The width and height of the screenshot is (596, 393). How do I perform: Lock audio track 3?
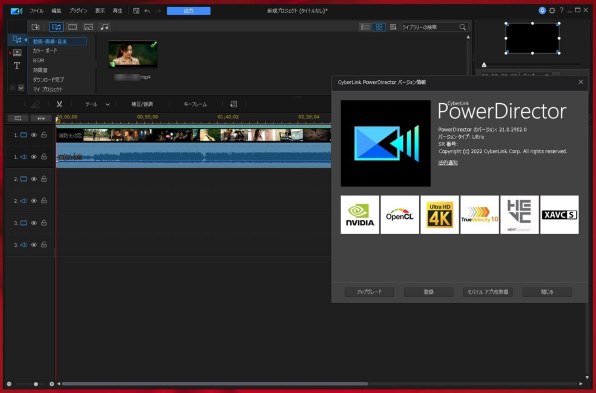[x=44, y=244]
